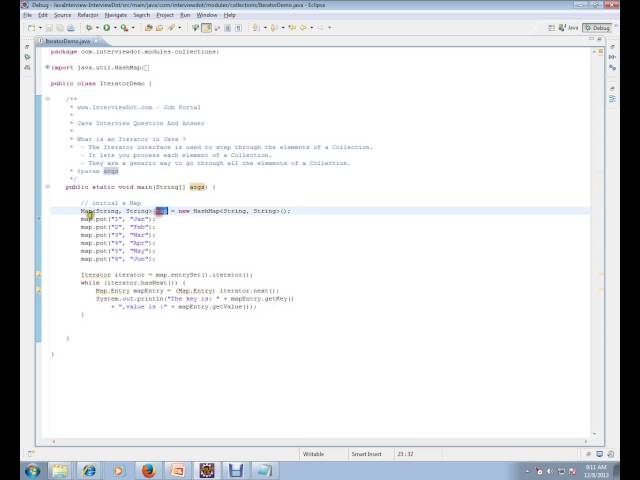The height and width of the screenshot is (480, 640).
Task: Switch to the Java perspective
Action: click(x=569, y=28)
